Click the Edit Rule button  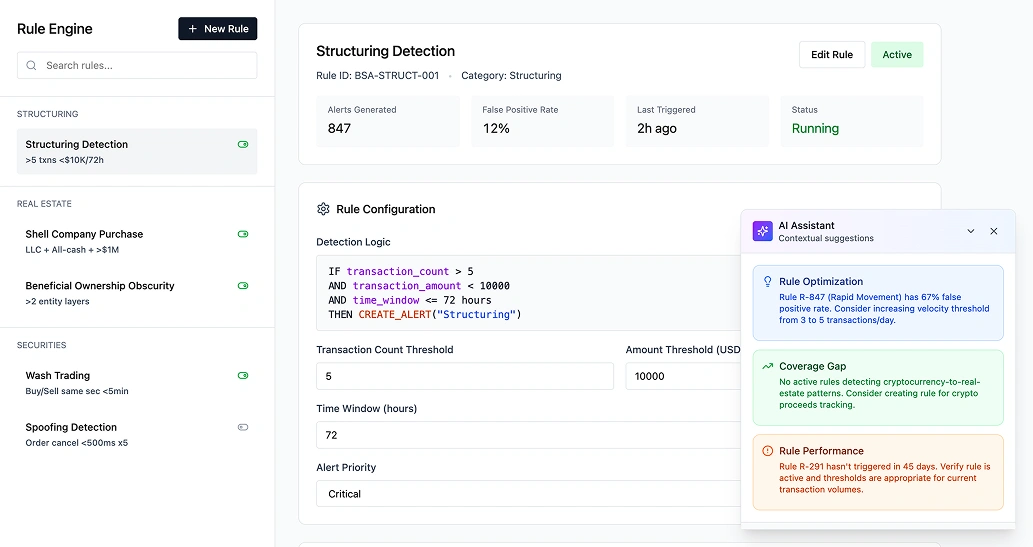tap(831, 55)
